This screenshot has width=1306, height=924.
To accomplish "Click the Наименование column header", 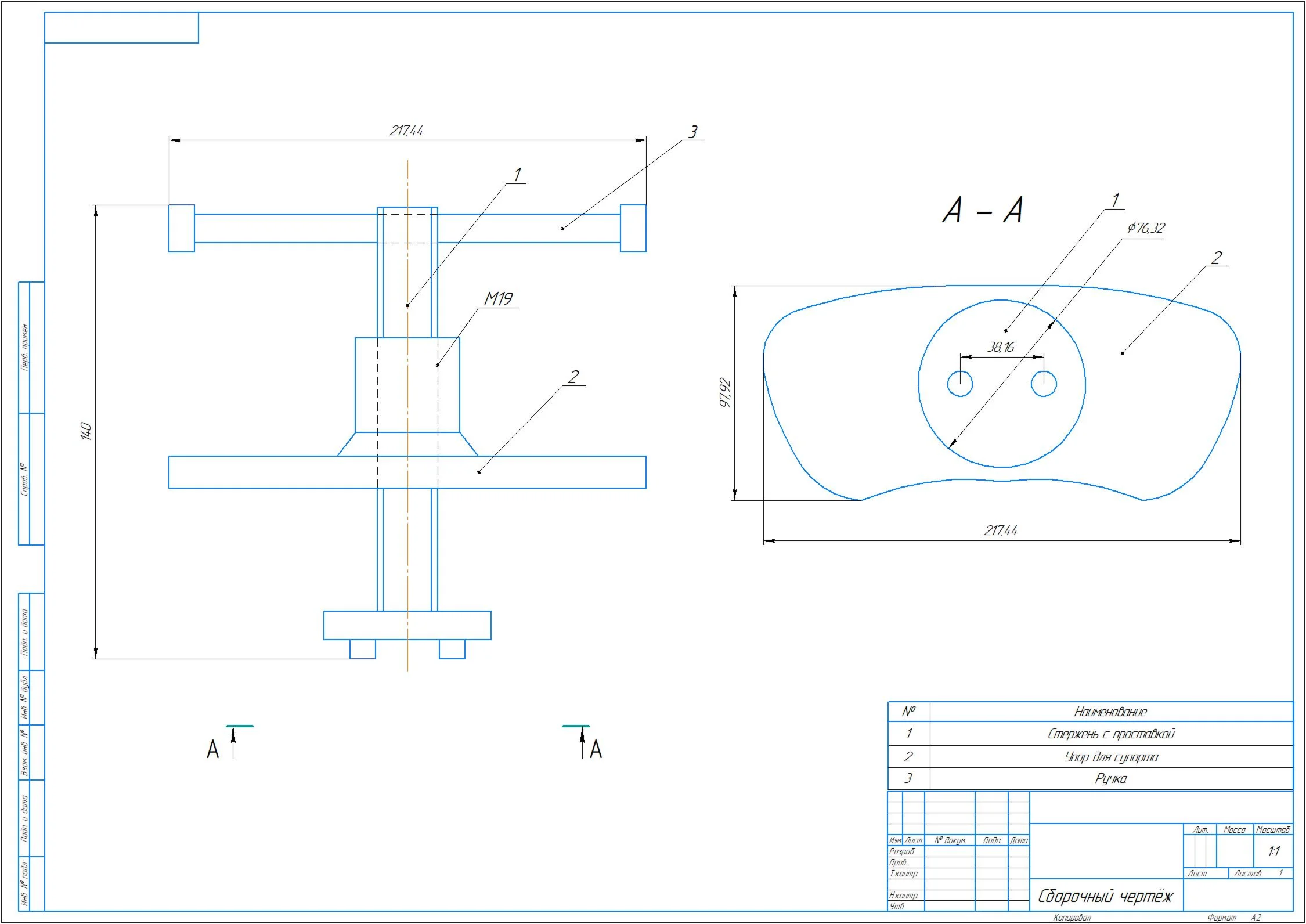I will (1110, 712).
